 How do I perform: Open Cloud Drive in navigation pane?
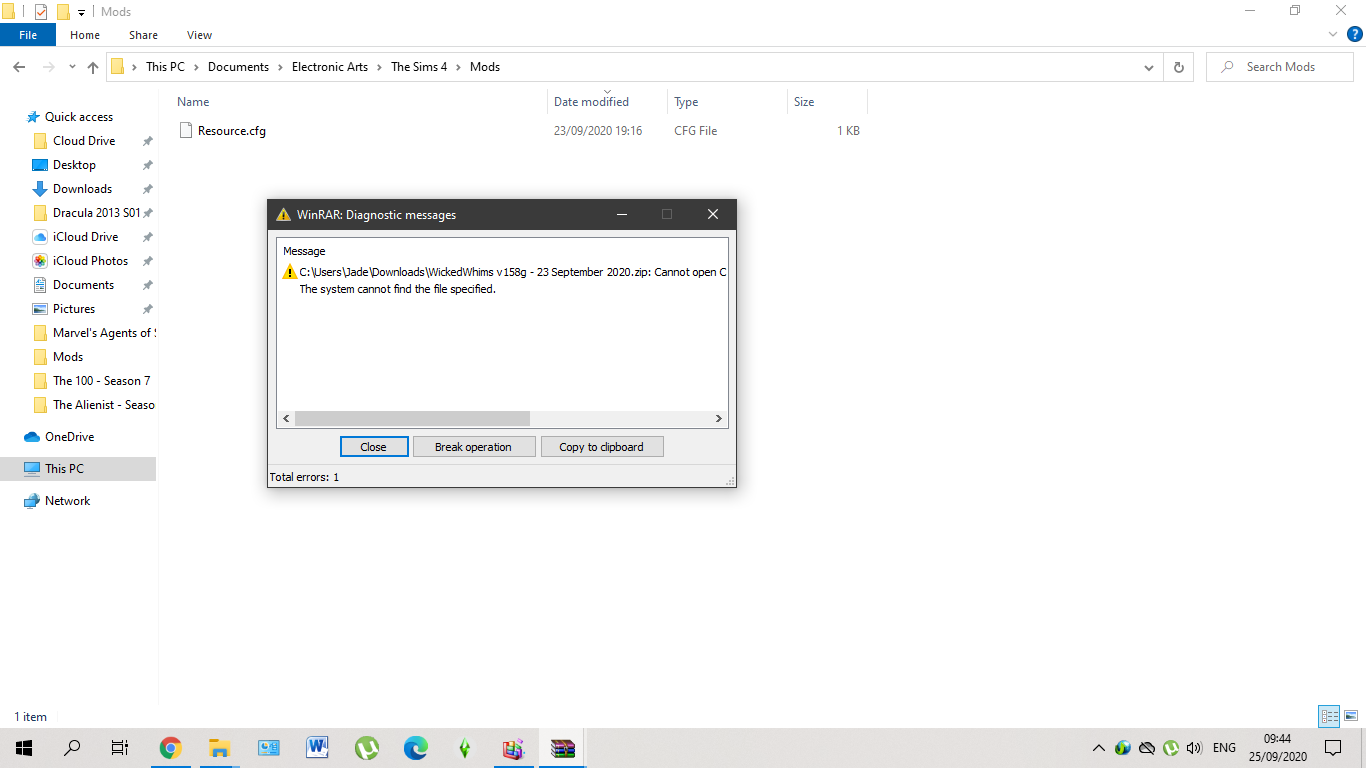pyautogui.click(x=84, y=141)
